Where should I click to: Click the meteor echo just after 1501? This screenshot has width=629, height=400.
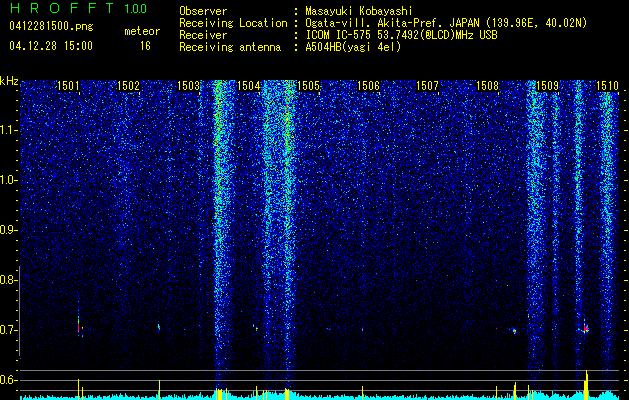pyautogui.click(x=79, y=323)
